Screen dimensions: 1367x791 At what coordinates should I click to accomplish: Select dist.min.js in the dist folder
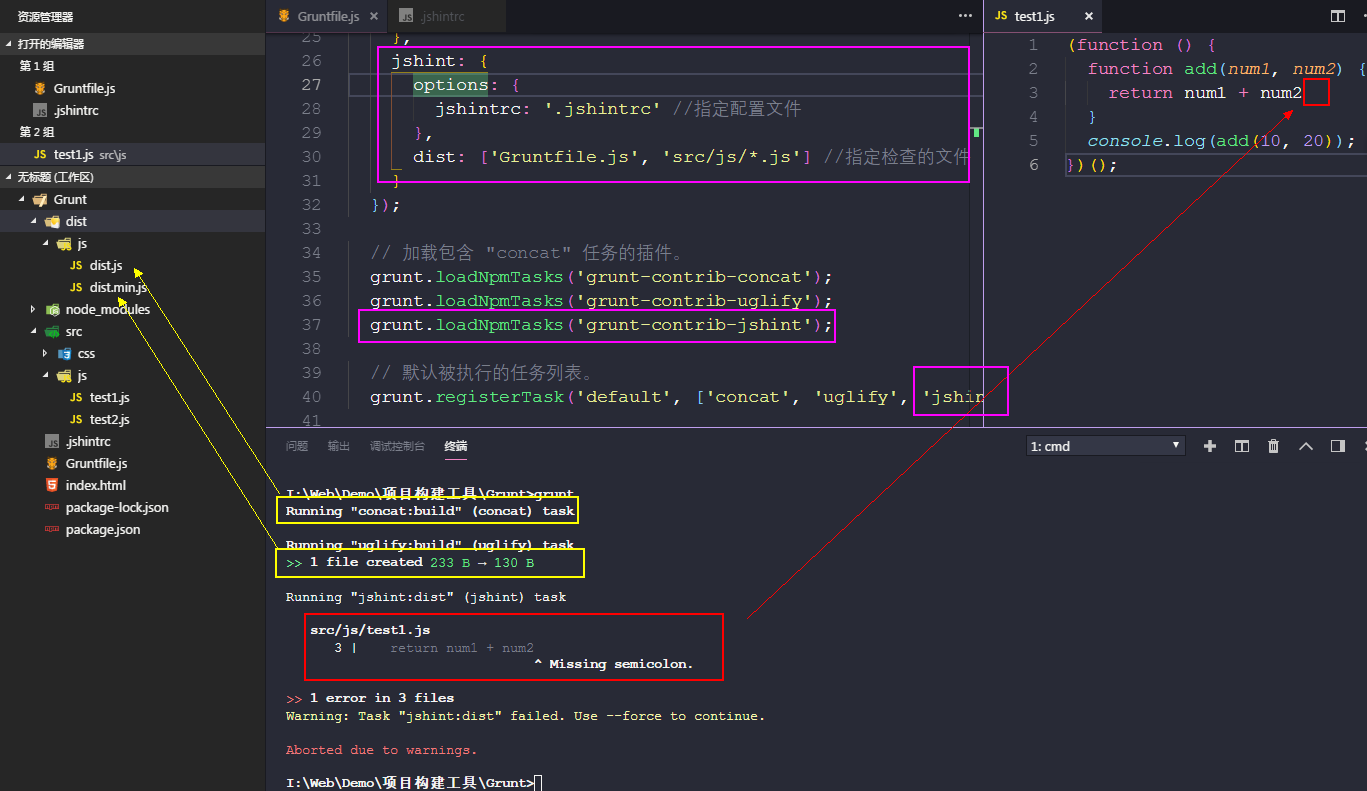117,288
